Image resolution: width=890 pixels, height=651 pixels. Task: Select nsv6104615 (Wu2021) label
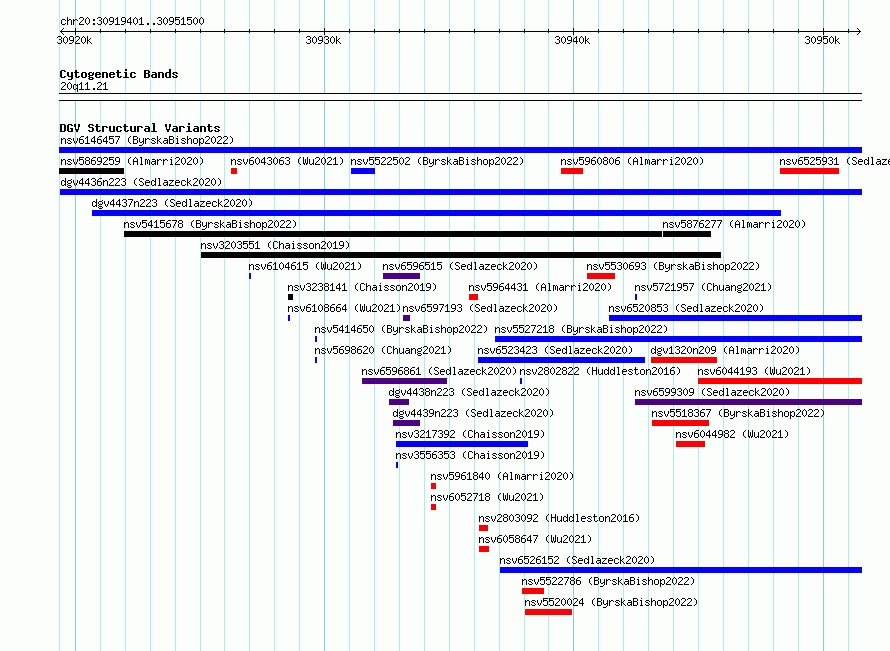[x=305, y=266]
